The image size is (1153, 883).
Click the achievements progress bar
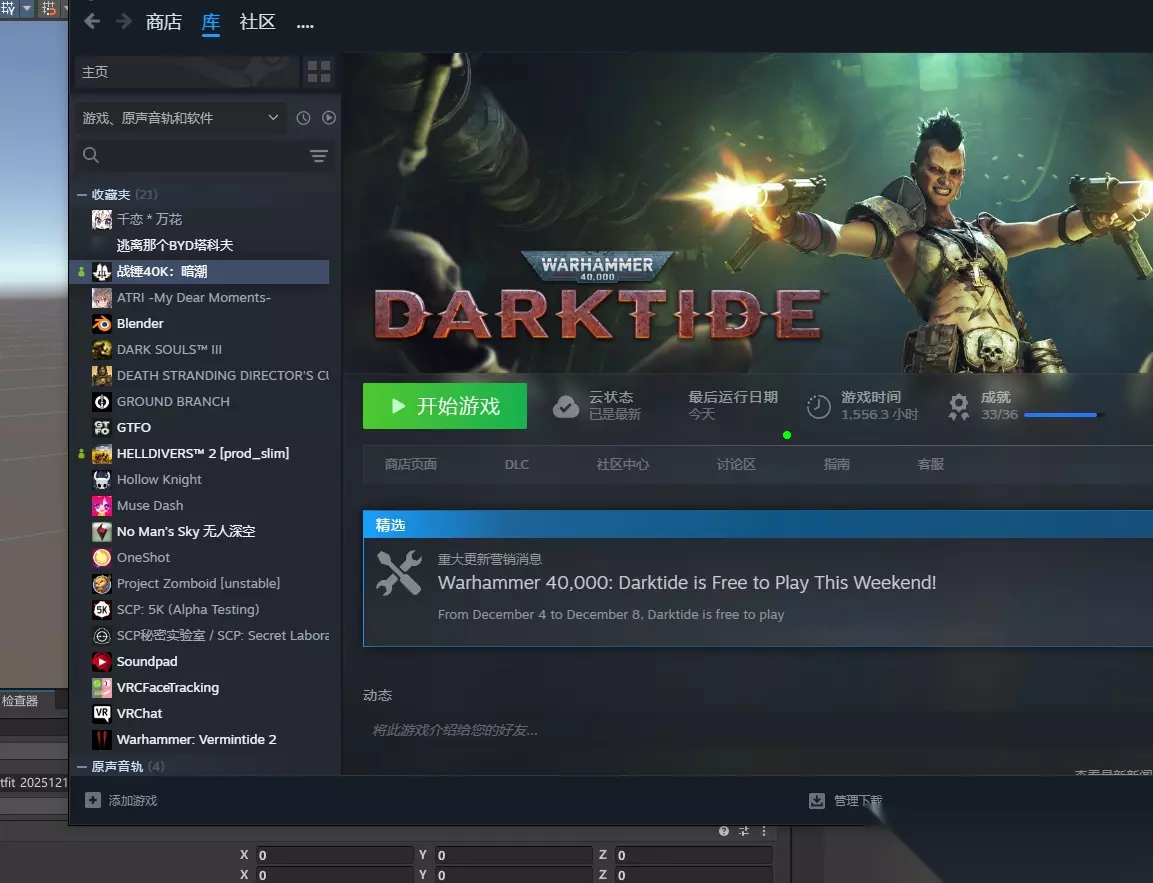1060,415
